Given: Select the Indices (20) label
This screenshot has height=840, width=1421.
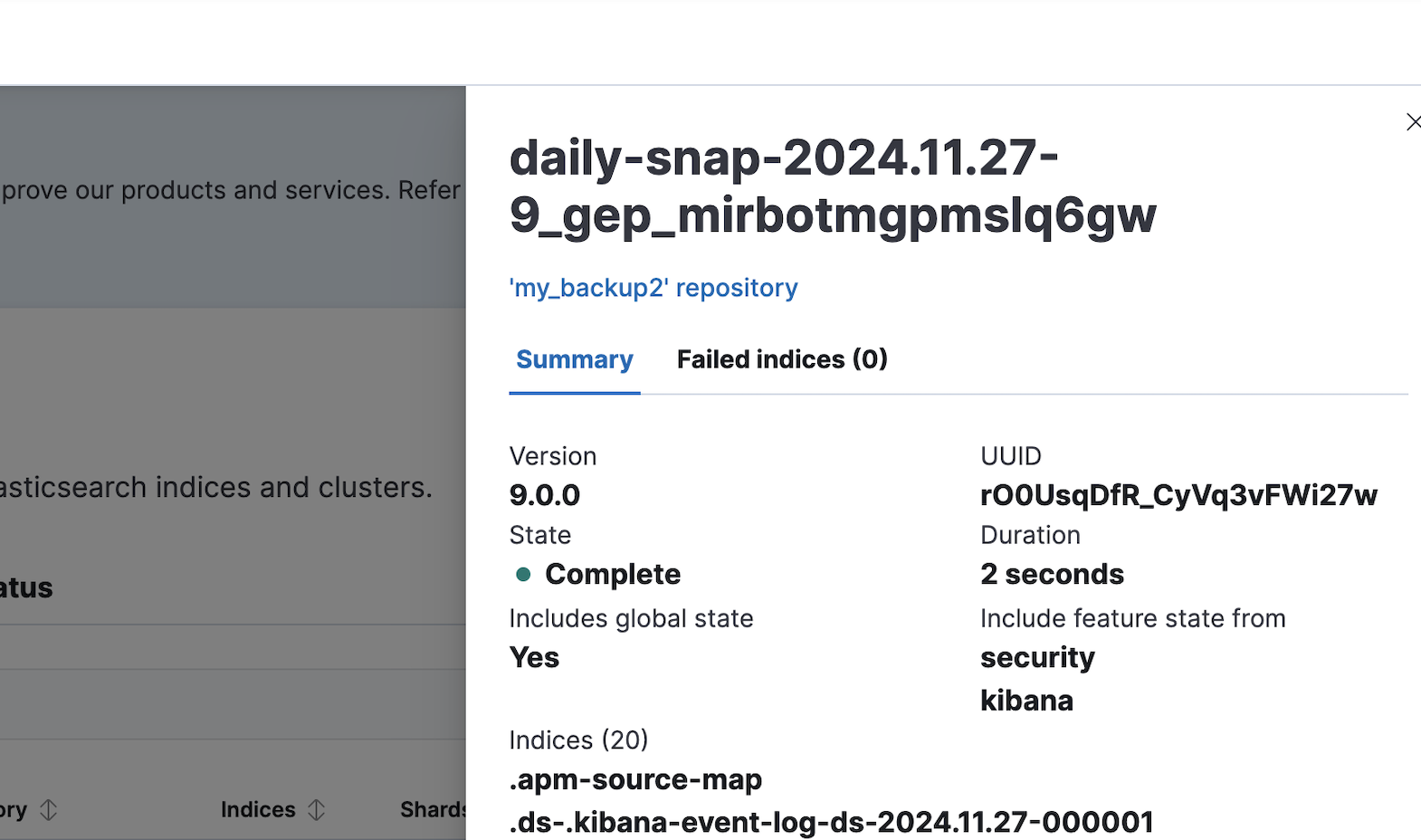Looking at the screenshot, I should (x=578, y=740).
